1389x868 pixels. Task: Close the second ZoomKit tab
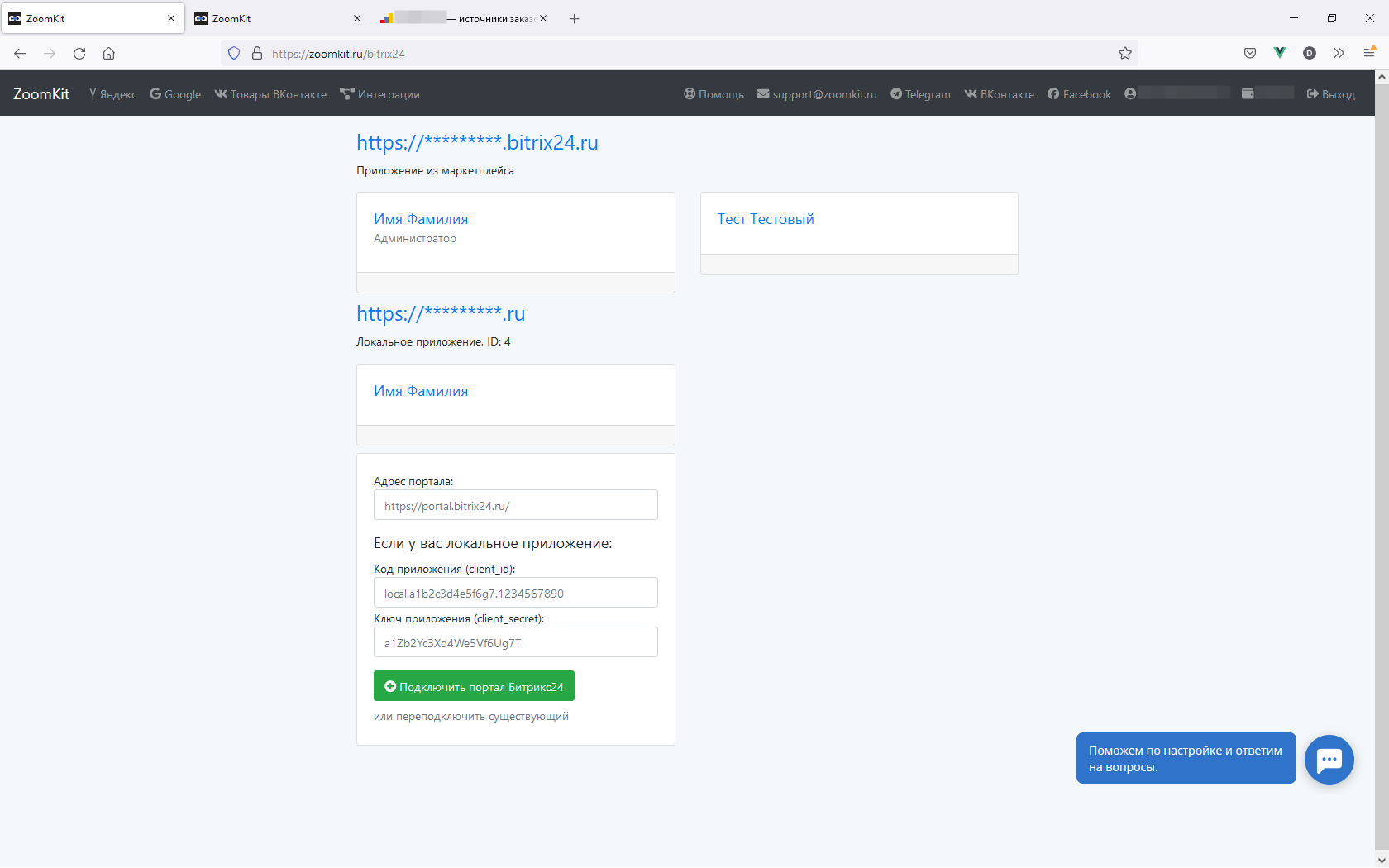pyautogui.click(x=357, y=18)
